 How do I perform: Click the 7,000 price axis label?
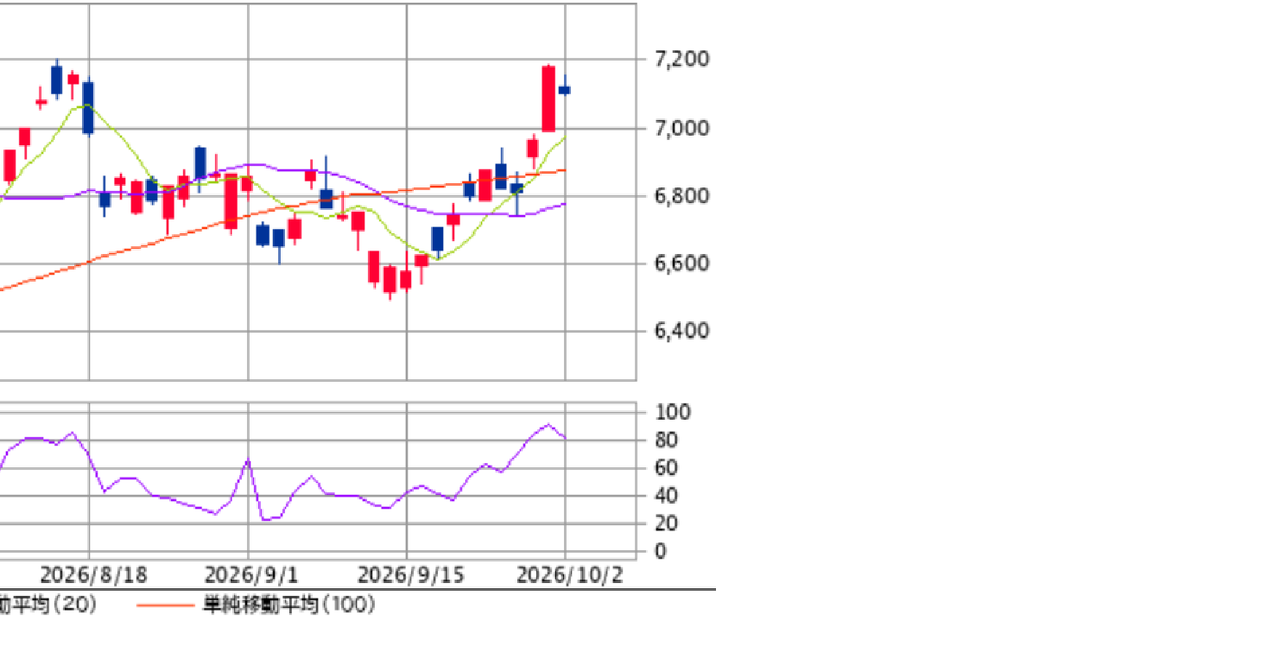coord(682,128)
